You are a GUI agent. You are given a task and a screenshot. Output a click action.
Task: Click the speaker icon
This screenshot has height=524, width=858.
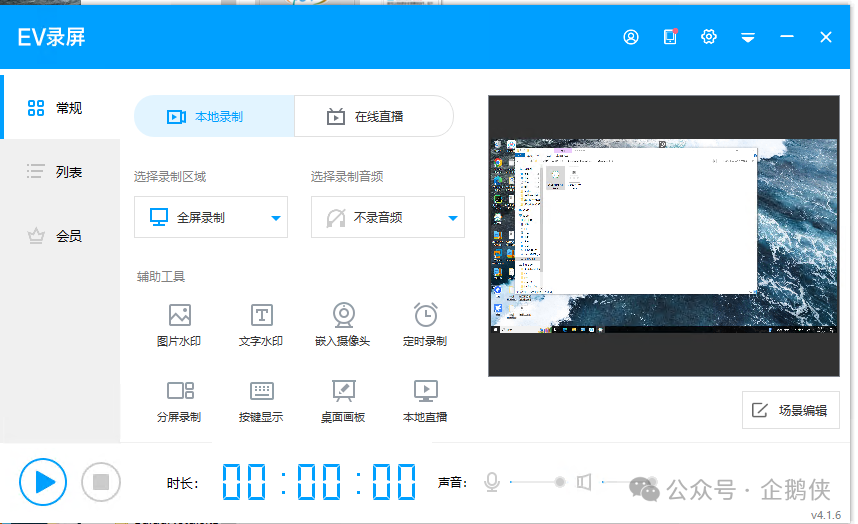[584, 482]
